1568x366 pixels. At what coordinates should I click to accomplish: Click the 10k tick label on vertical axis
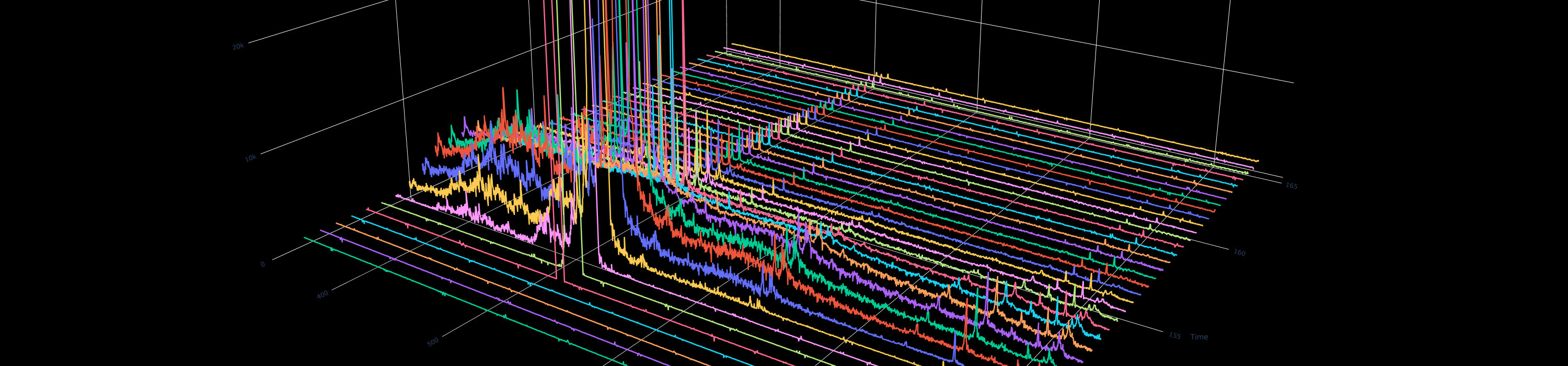(250, 158)
